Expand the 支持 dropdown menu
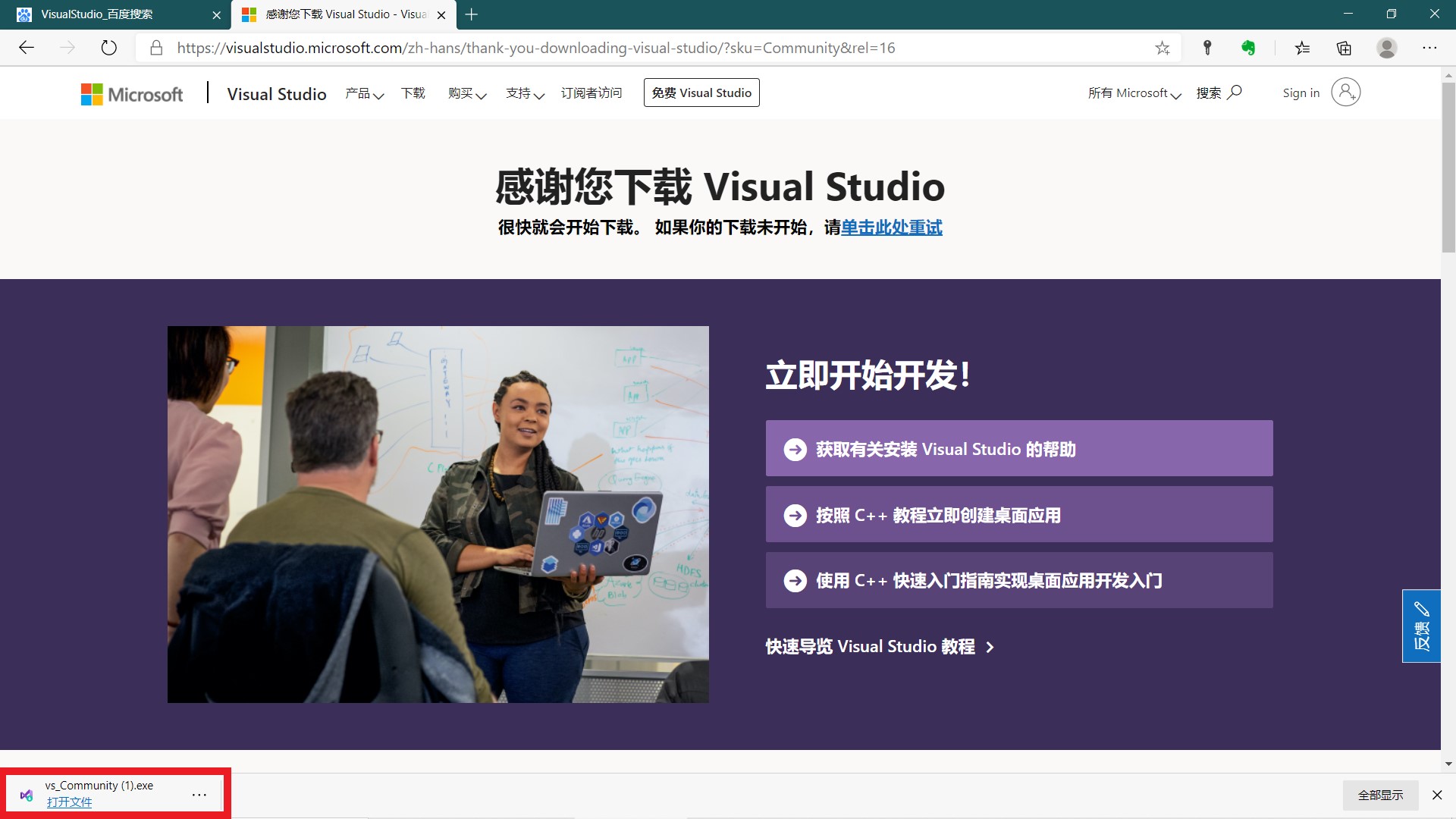The image size is (1456, 819). point(526,93)
